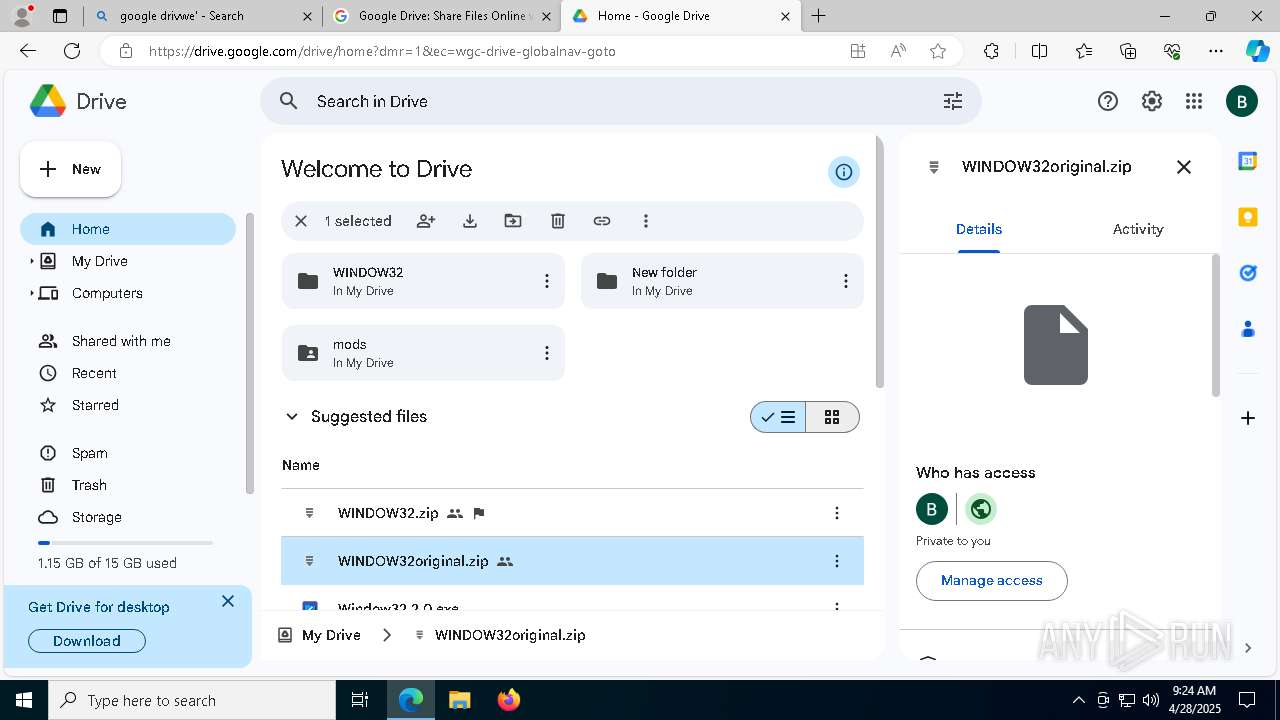Open Contacts side panel icon

coord(1248,329)
